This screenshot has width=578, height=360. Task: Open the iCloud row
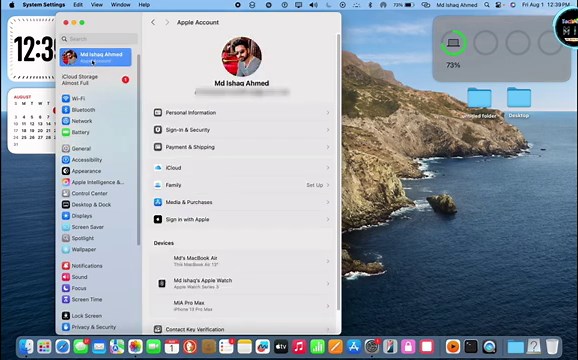click(241, 168)
